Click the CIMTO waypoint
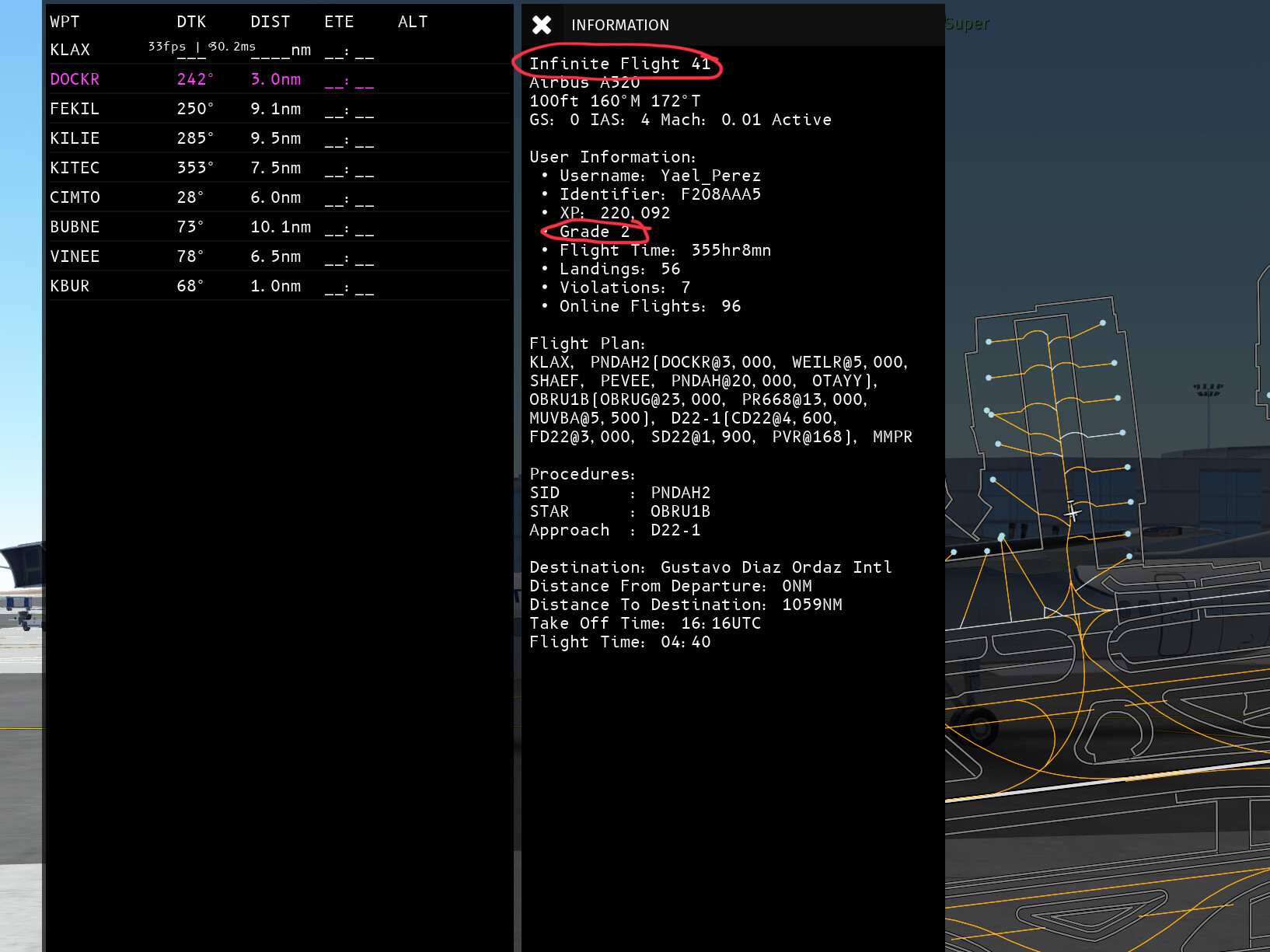This screenshot has height=952, width=1270. click(278, 197)
